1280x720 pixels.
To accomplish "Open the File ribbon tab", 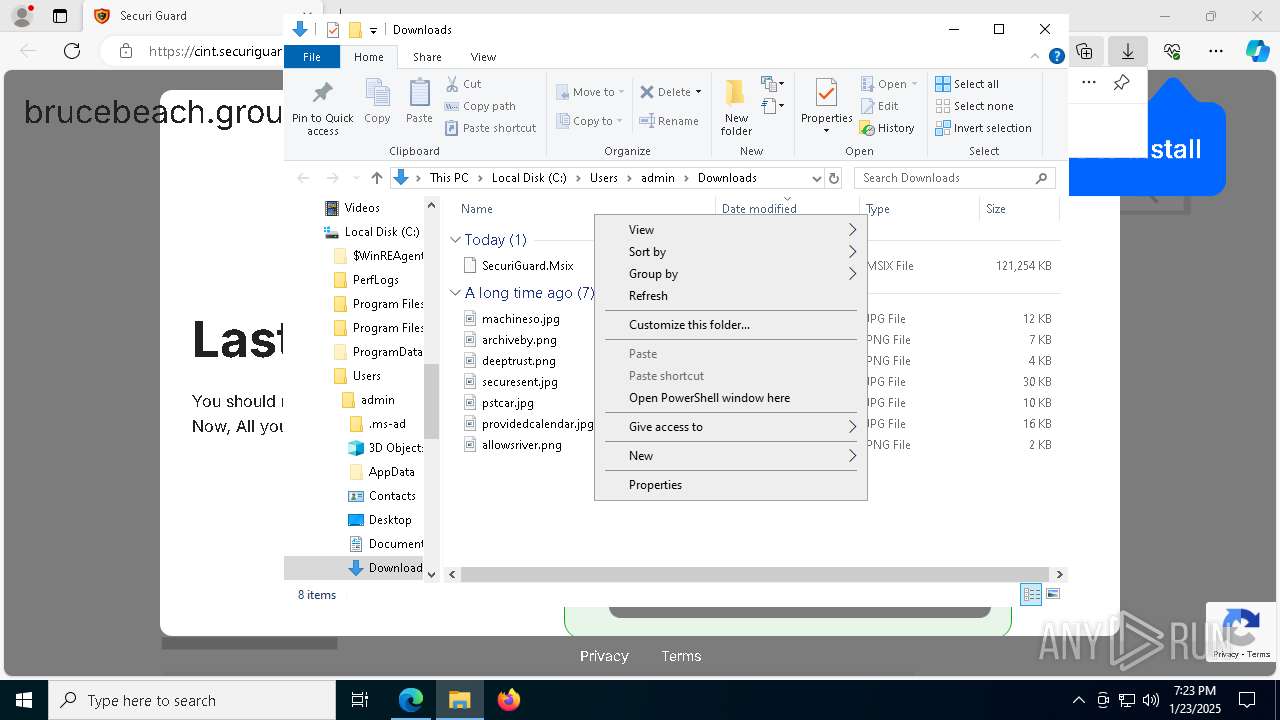I will click(312, 57).
